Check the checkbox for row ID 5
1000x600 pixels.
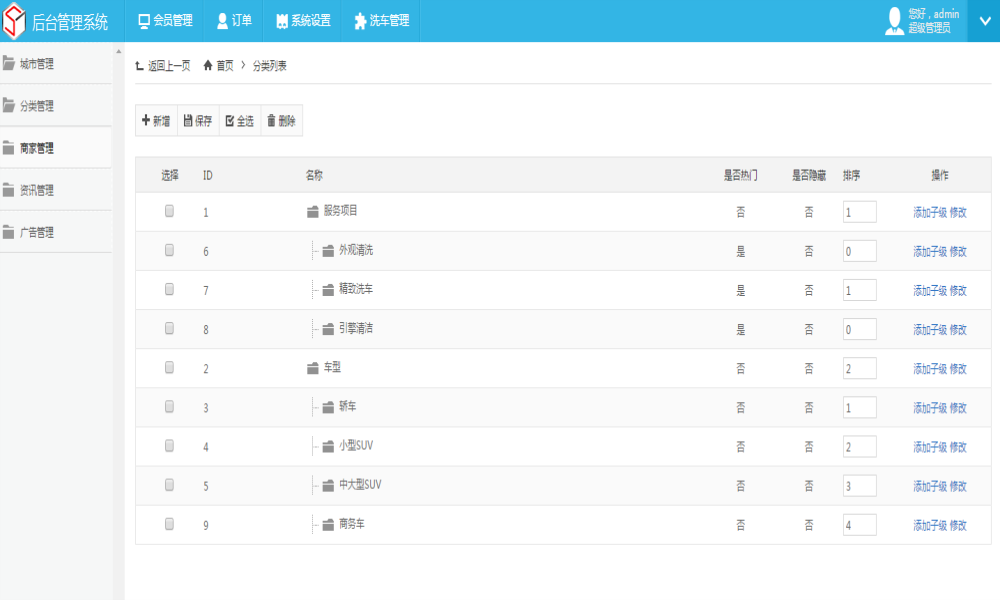click(169, 485)
